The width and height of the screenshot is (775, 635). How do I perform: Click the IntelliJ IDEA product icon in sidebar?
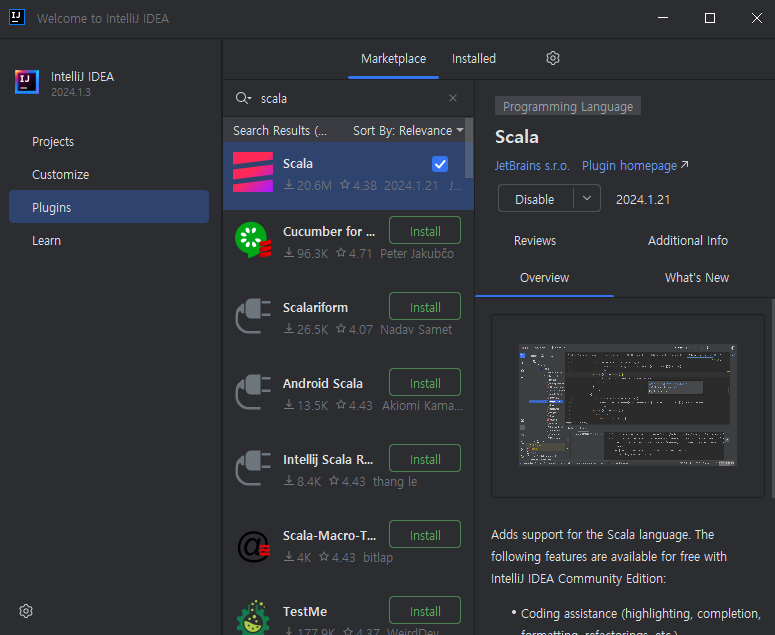(x=27, y=82)
